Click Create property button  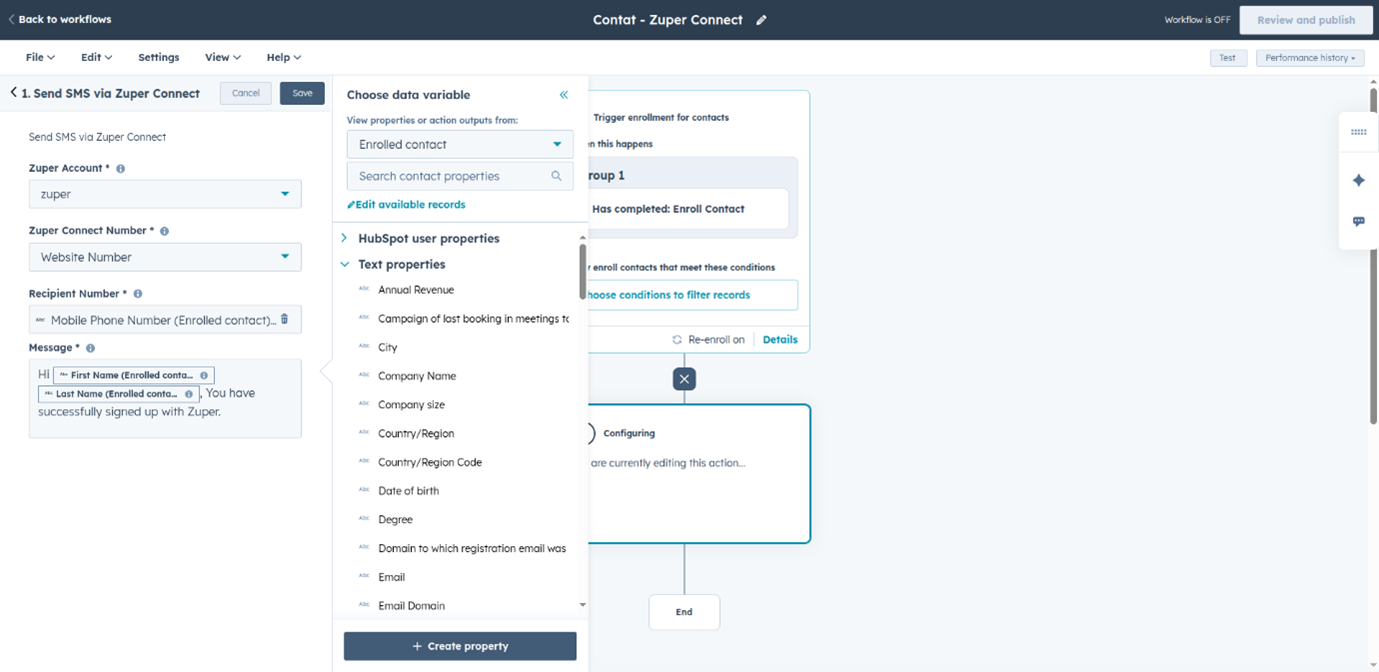[x=460, y=646]
